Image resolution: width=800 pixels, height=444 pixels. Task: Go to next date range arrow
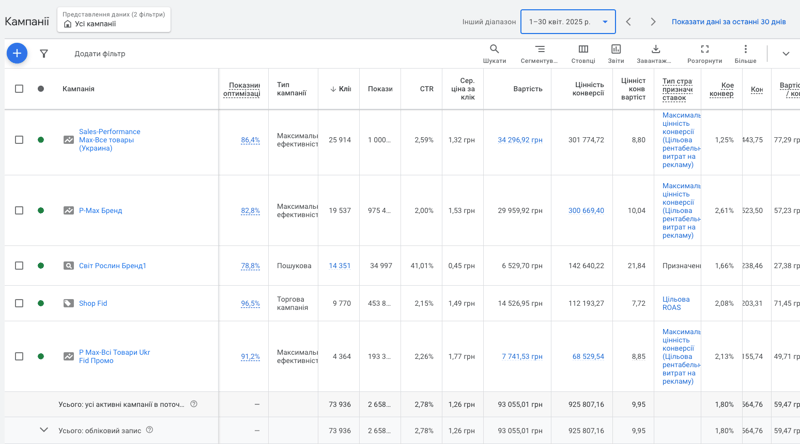(653, 22)
